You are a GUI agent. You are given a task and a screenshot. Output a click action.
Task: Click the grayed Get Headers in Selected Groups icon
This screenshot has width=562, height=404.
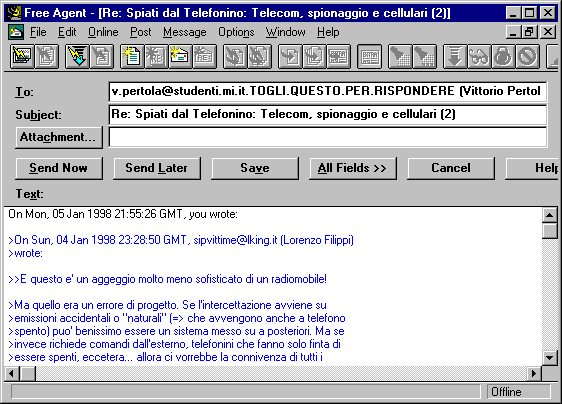point(47,56)
